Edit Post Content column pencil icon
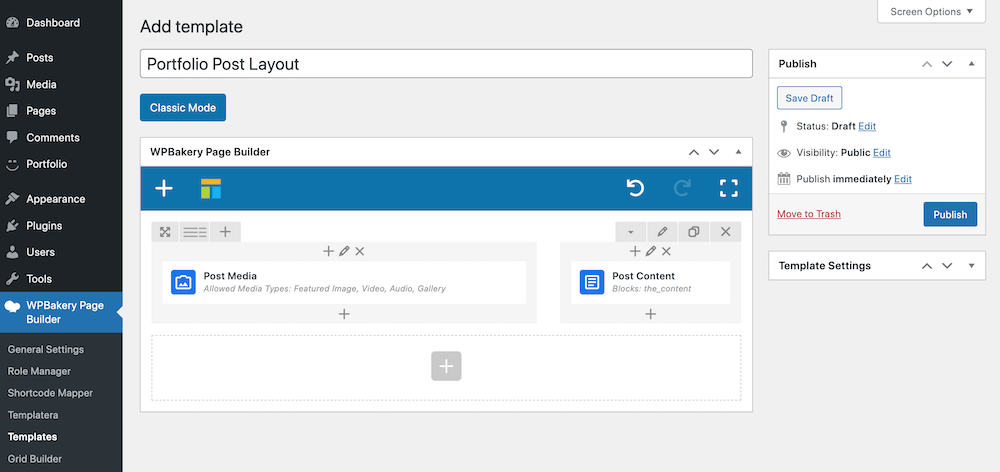Image resolution: width=1000 pixels, height=472 pixels. point(651,251)
